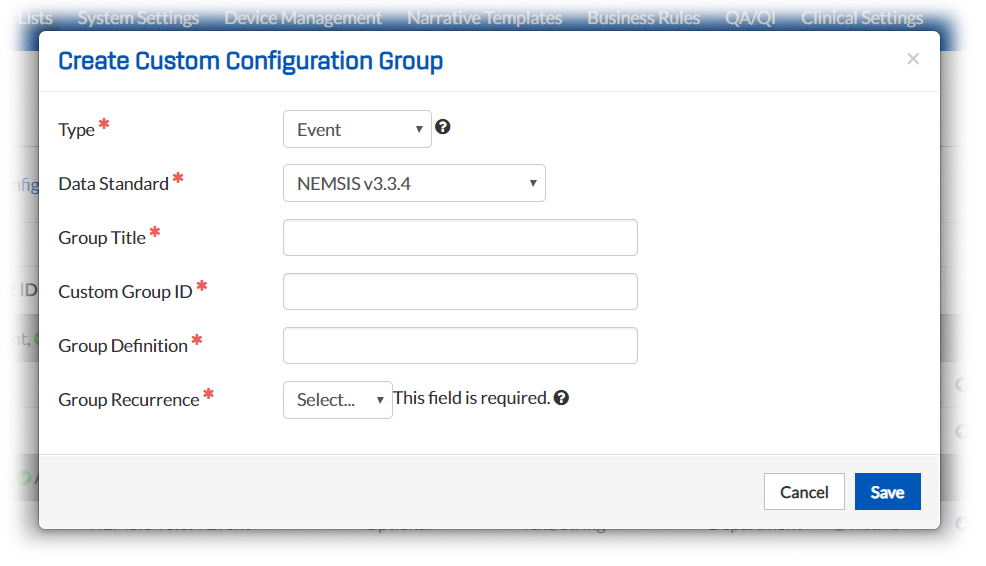Select the Clinical Settings tab

coord(862,18)
